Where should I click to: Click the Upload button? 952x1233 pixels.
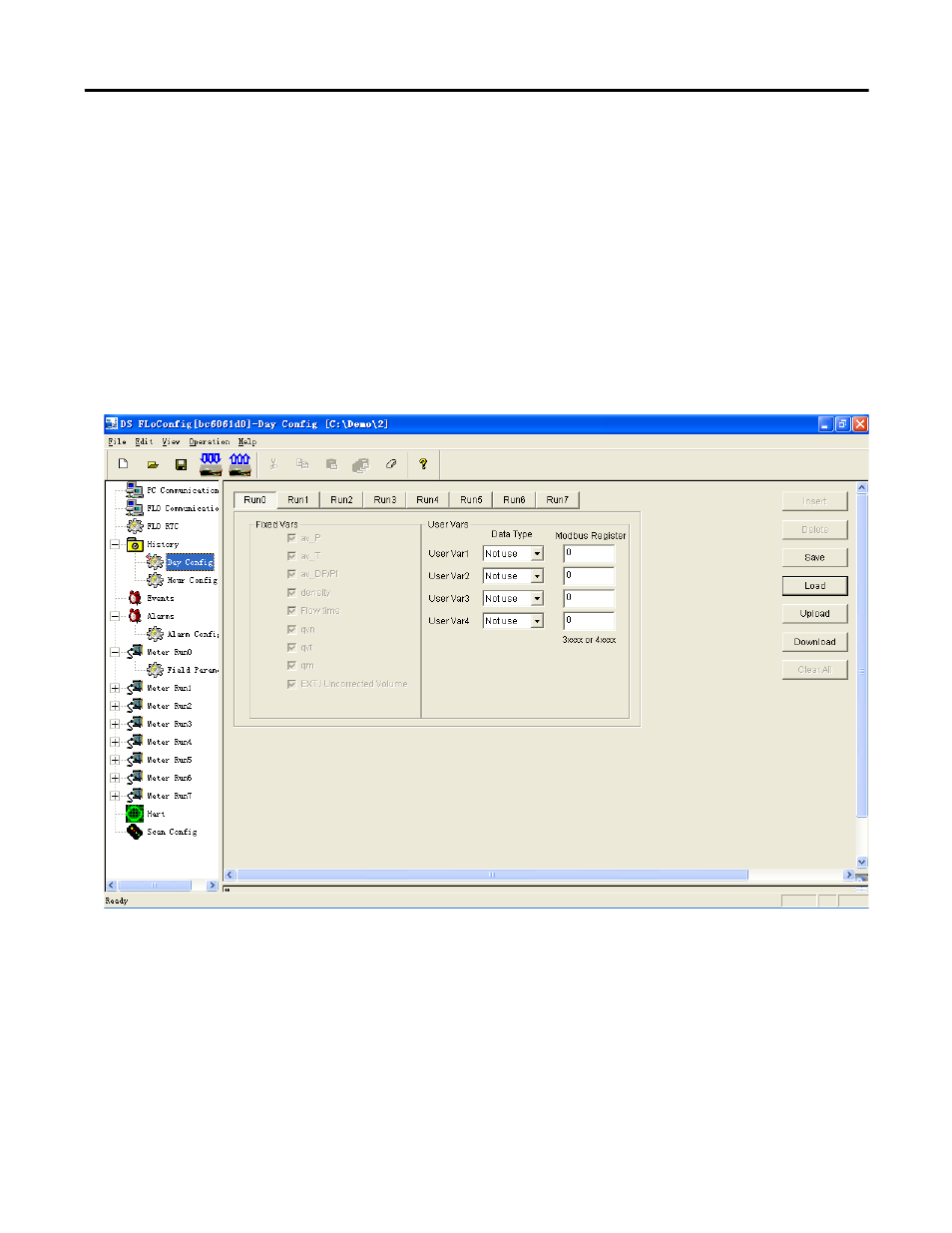815,614
